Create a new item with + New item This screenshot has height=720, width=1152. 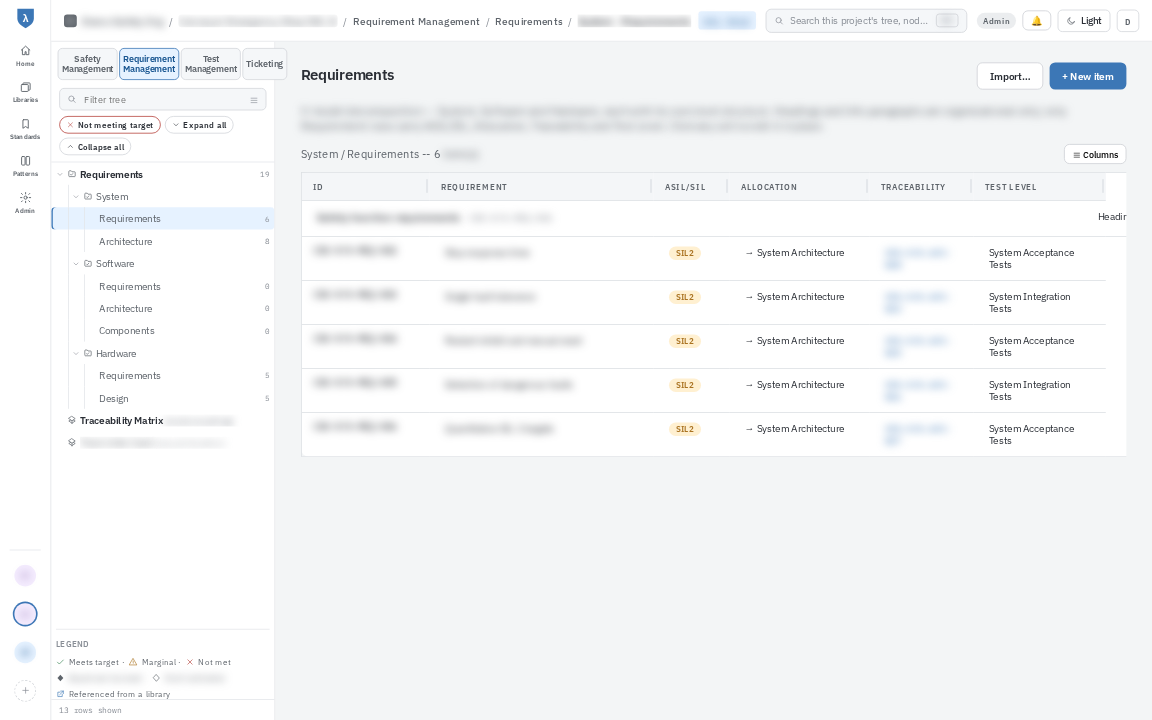pyautogui.click(x=1087, y=76)
